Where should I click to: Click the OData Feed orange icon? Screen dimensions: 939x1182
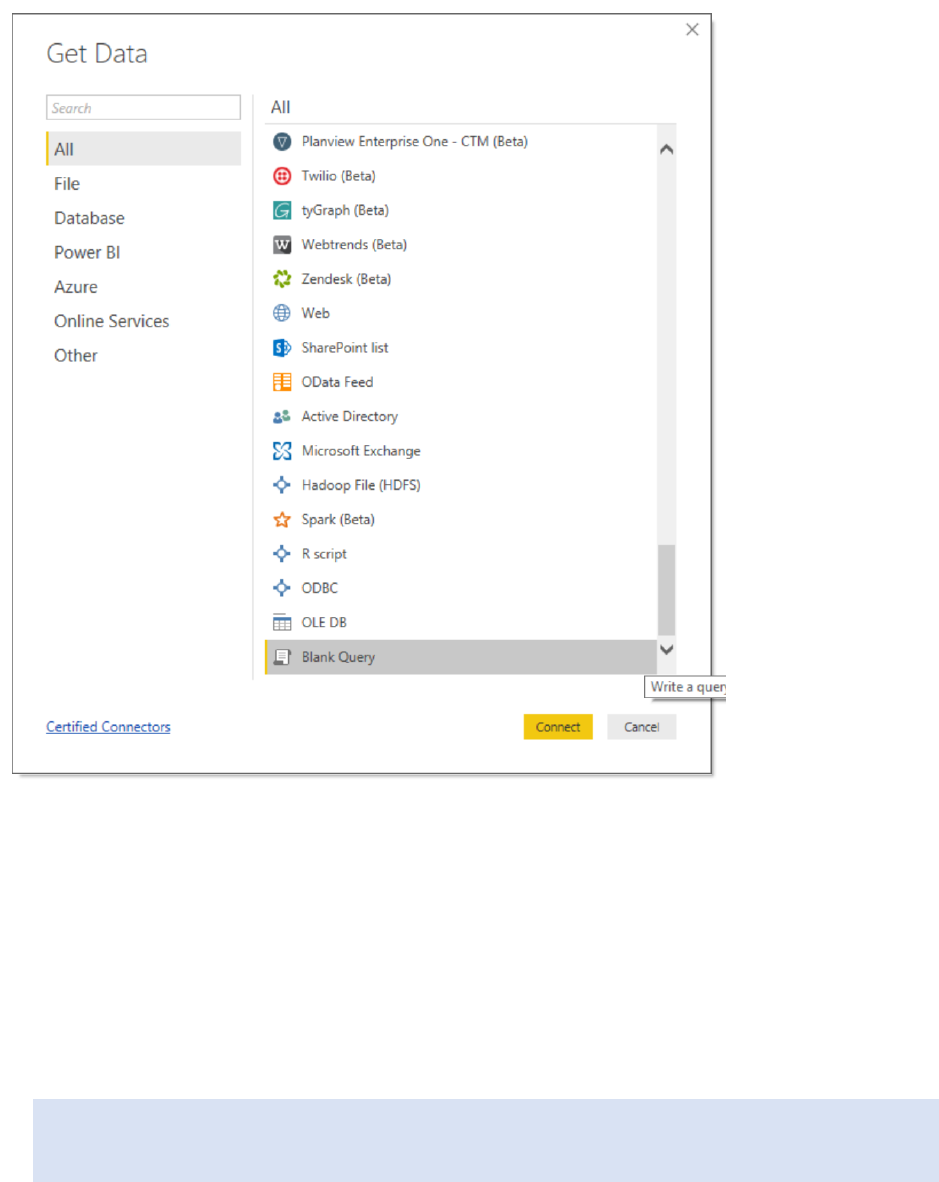(282, 382)
